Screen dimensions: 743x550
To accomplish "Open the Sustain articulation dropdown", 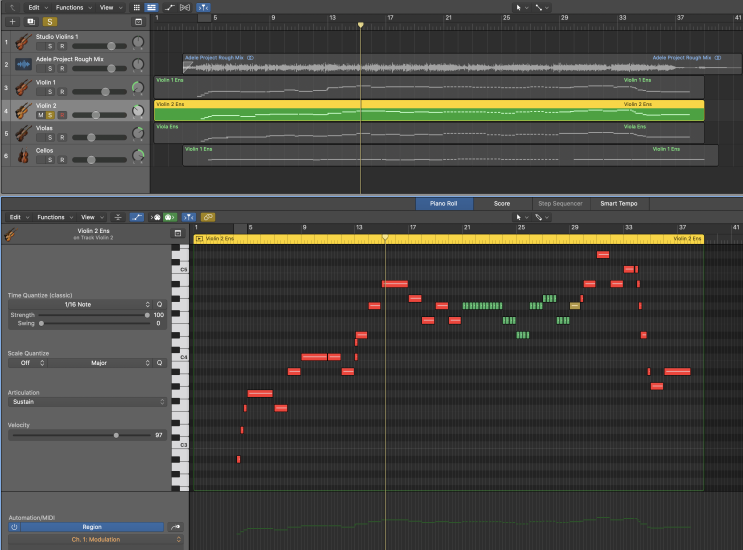I will tap(87, 402).
